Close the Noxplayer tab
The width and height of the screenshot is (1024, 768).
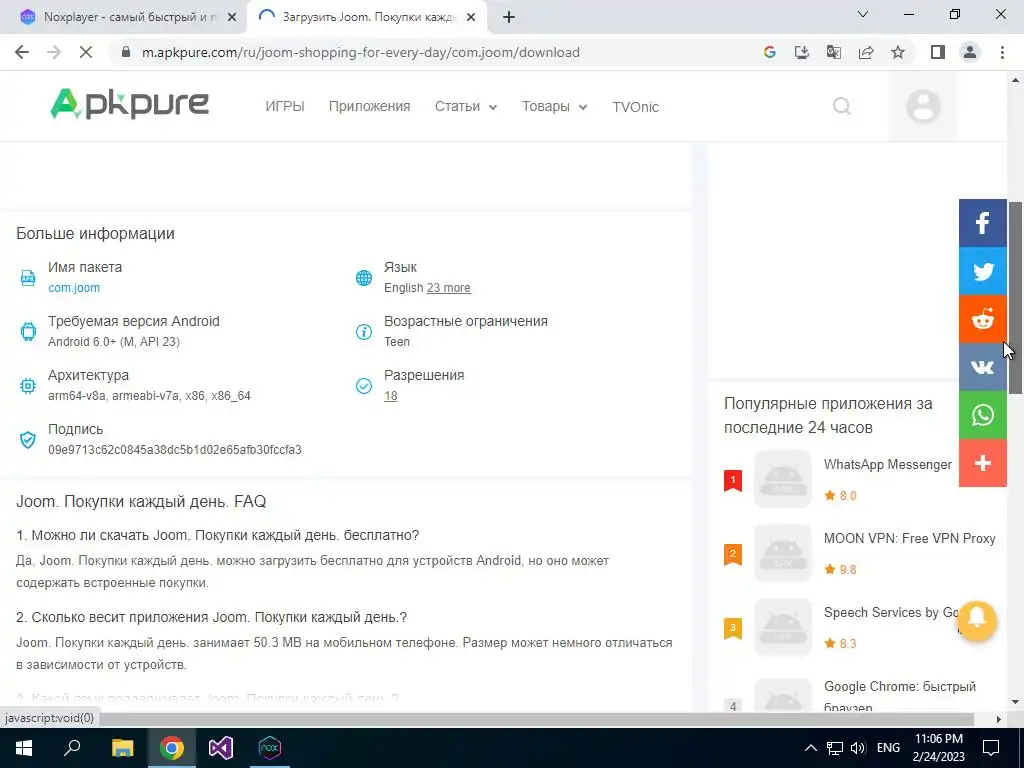pyautogui.click(x=232, y=17)
